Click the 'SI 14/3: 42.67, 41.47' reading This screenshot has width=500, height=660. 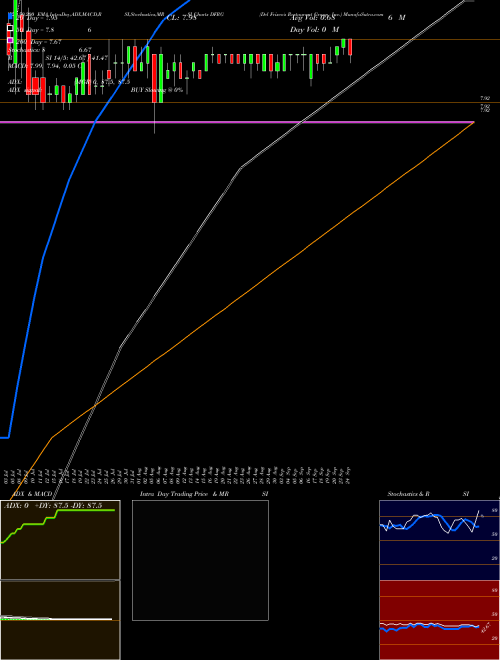pyautogui.click(x=77, y=58)
